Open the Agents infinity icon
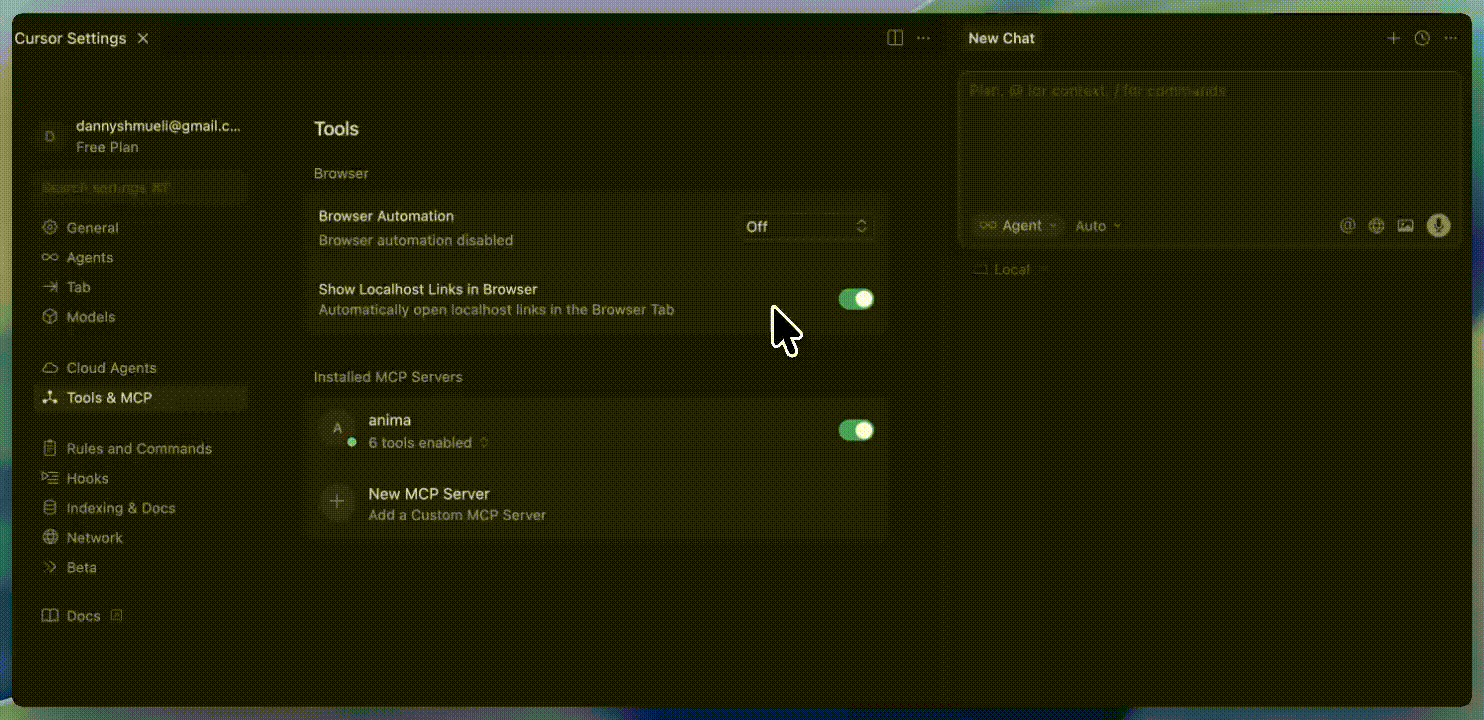 pyautogui.click(x=50, y=257)
